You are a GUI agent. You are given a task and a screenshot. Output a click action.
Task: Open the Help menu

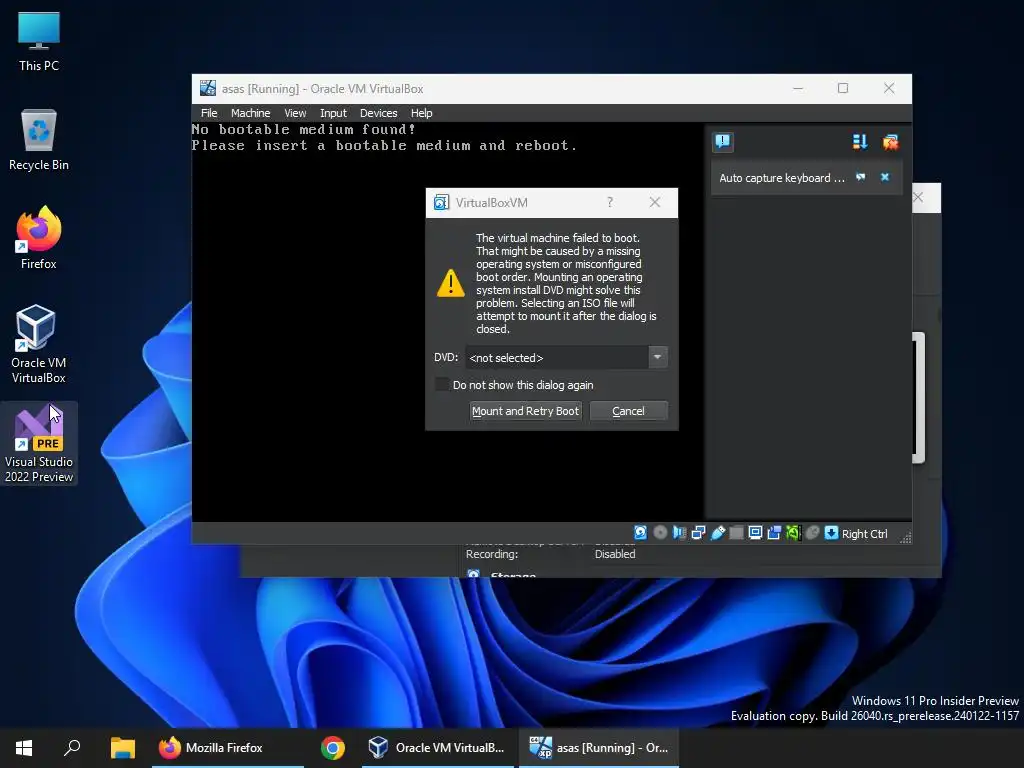tap(421, 113)
